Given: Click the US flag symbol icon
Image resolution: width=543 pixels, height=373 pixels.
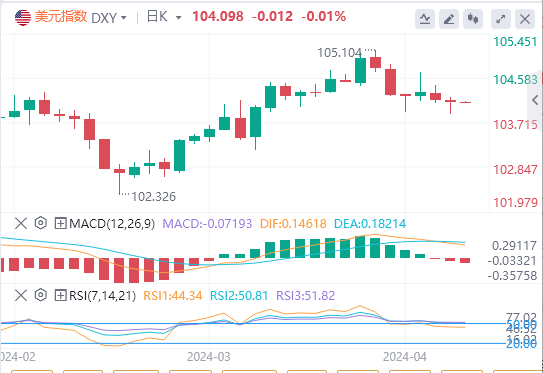Looking at the screenshot, I should [23, 17].
